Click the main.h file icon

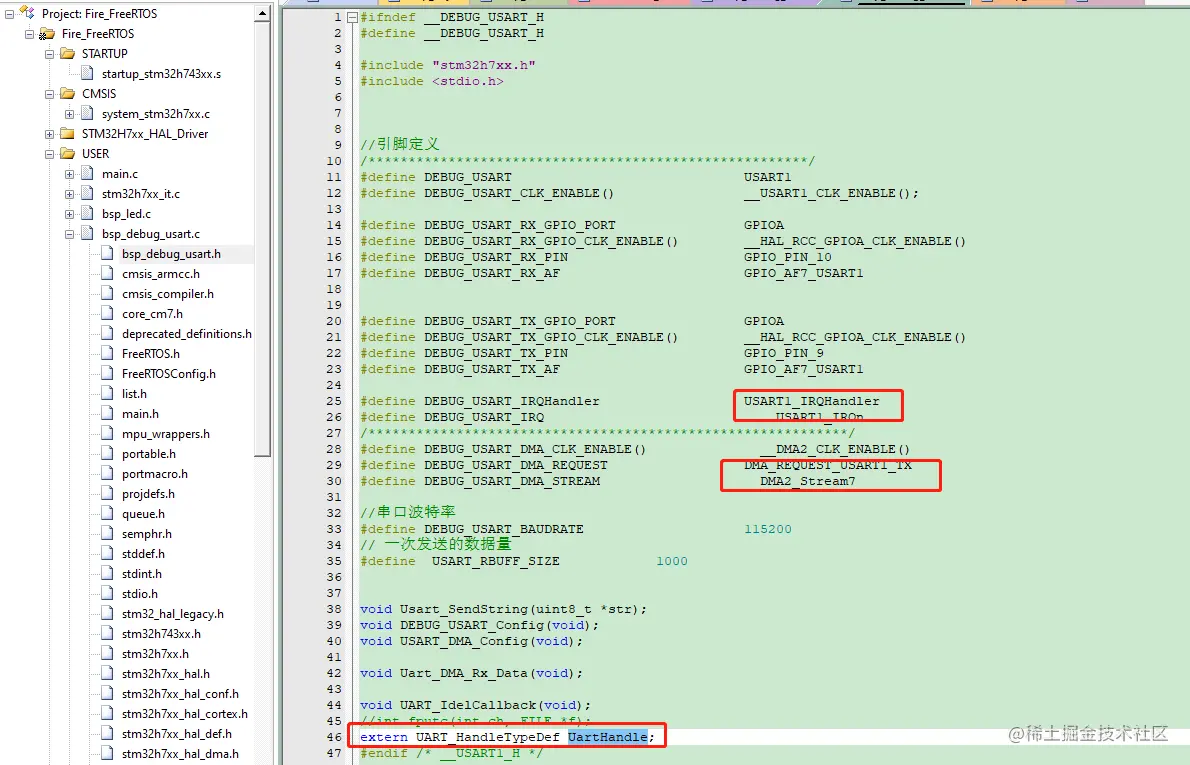pyautogui.click(x=107, y=413)
